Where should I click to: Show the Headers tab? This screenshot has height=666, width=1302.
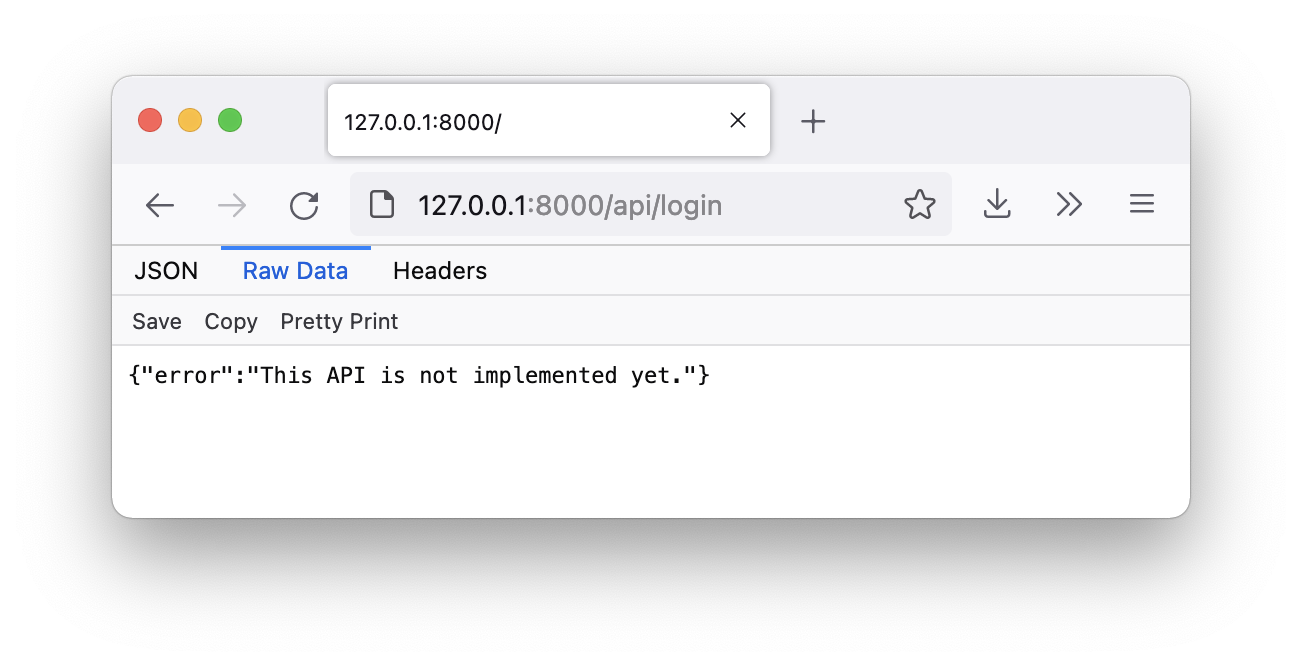click(x=440, y=271)
